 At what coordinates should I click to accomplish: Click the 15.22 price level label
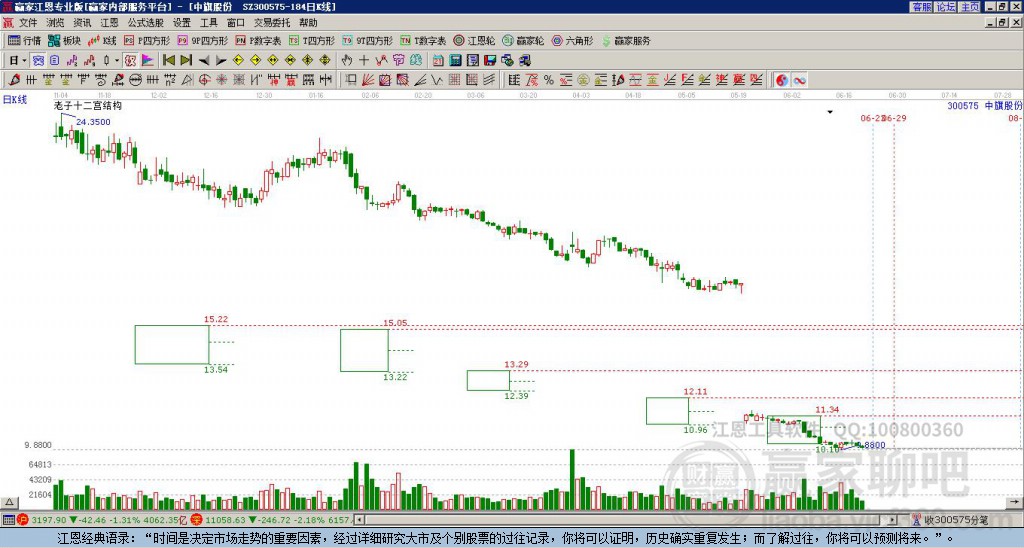tap(216, 319)
